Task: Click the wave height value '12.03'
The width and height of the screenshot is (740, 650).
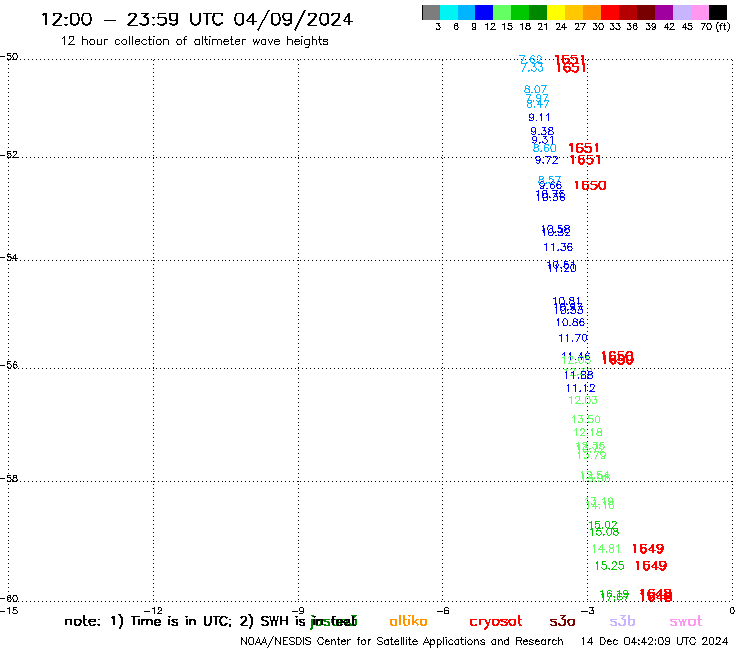Action: click(x=583, y=400)
